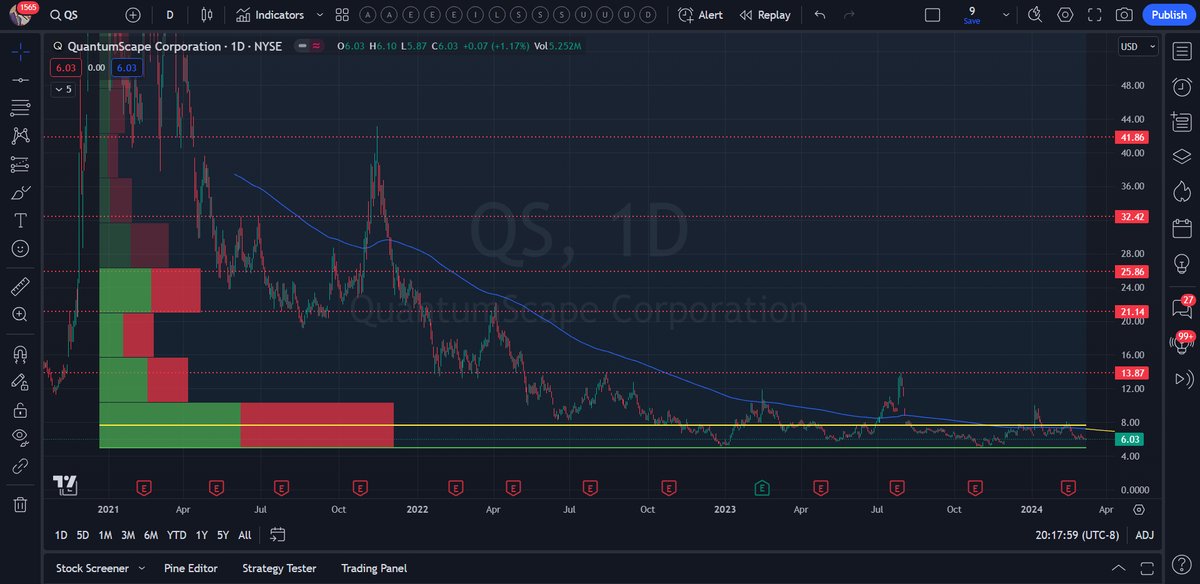Toggle Lock all drawing tools
1200x584 pixels.
20,410
